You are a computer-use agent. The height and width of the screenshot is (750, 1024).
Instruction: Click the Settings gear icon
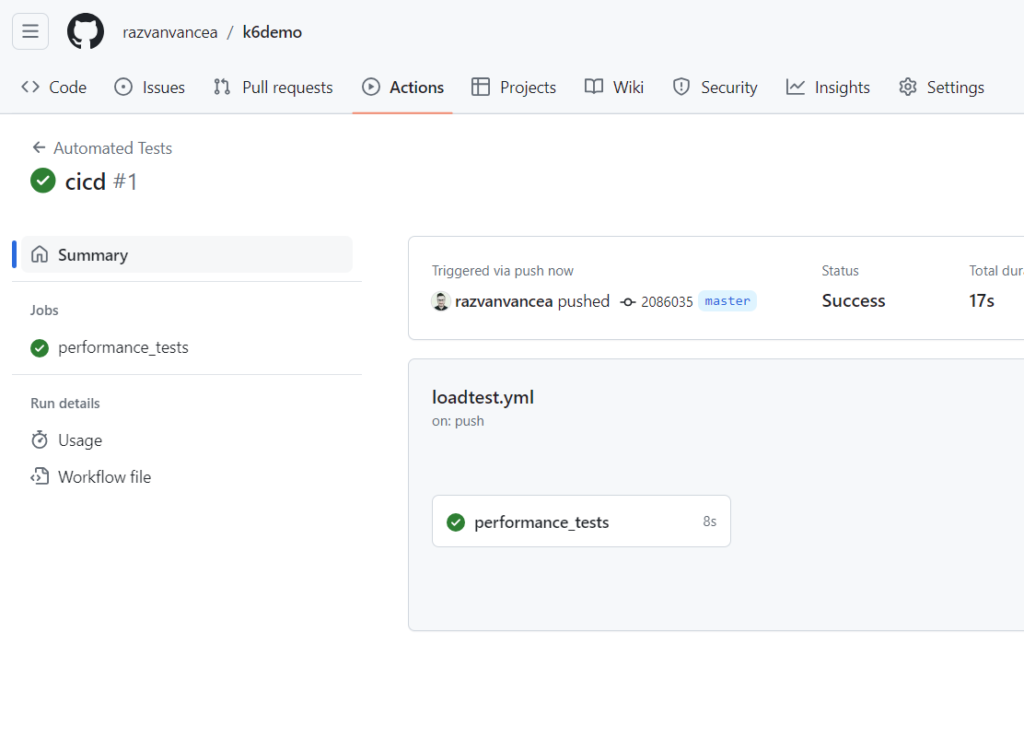tap(908, 87)
